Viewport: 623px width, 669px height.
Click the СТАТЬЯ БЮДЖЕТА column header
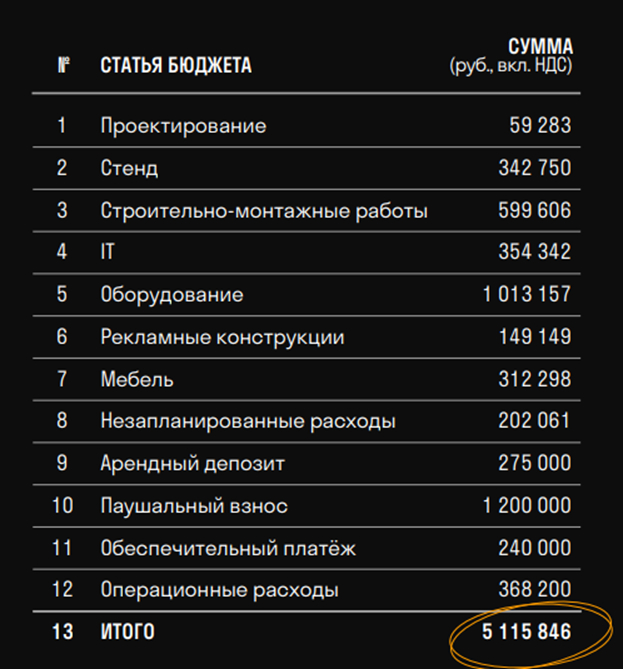point(176,66)
